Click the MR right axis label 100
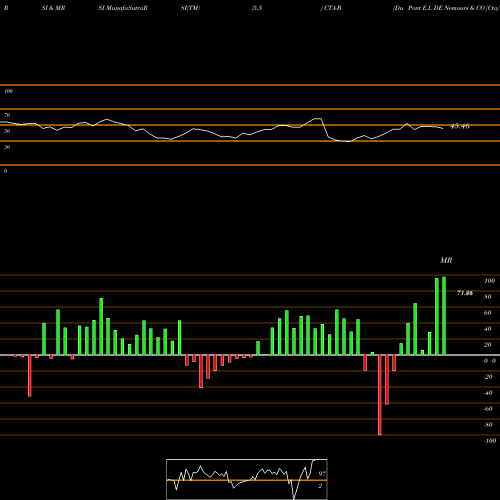This screenshot has height=500, width=500. [489, 281]
